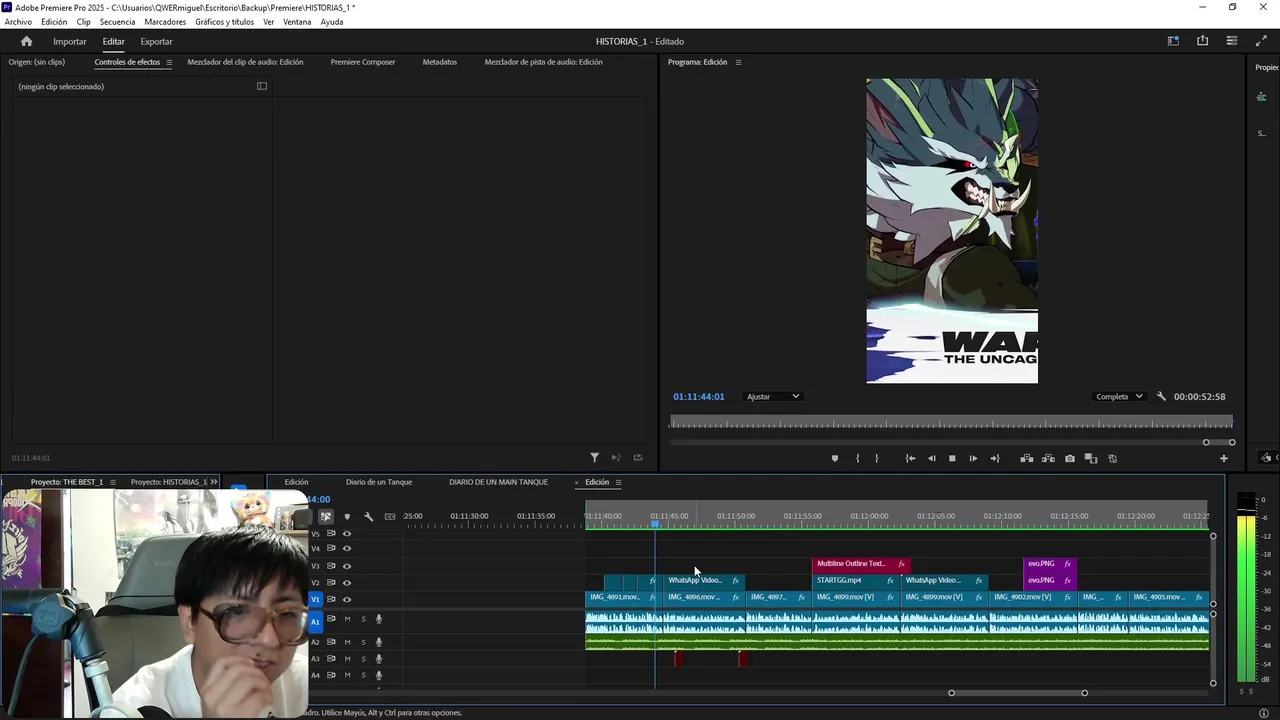Switch to Premiere Composer tab
This screenshot has width=1280, height=720.
pyautogui.click(x=363, y=62)
